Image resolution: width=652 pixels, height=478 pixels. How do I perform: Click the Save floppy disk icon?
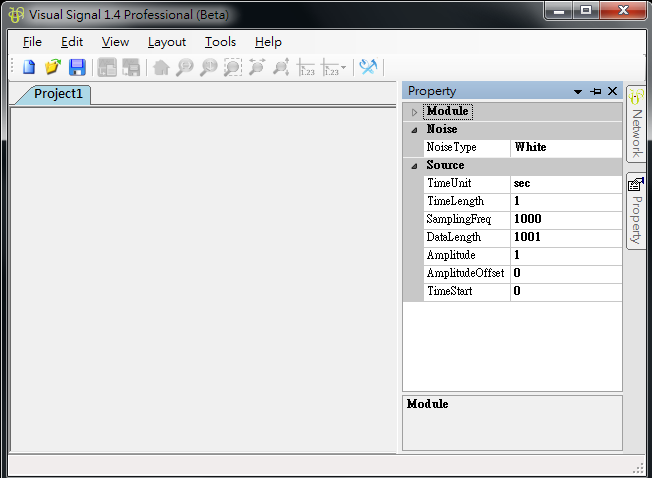(x=77, y=67)
